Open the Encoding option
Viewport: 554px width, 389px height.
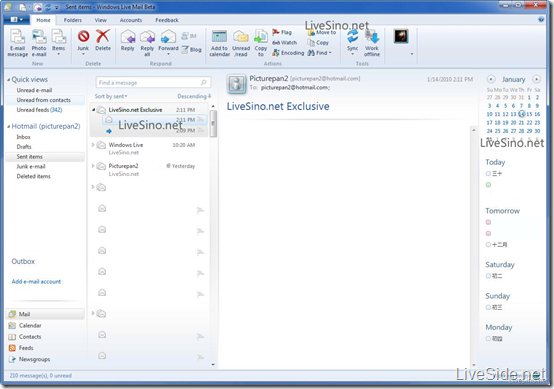[288, 53]
